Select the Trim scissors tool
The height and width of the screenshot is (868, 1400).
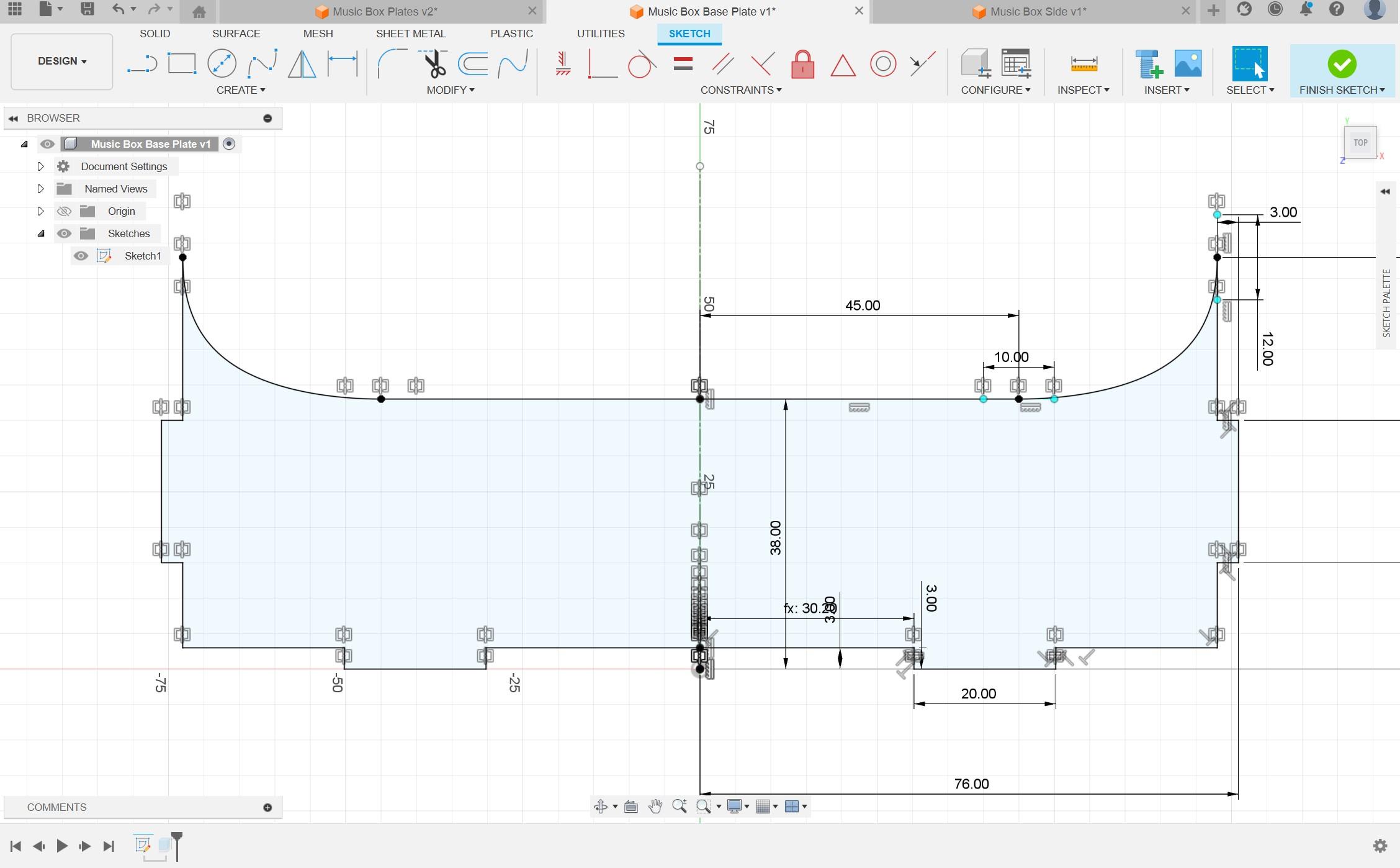(x=434, y=64)
